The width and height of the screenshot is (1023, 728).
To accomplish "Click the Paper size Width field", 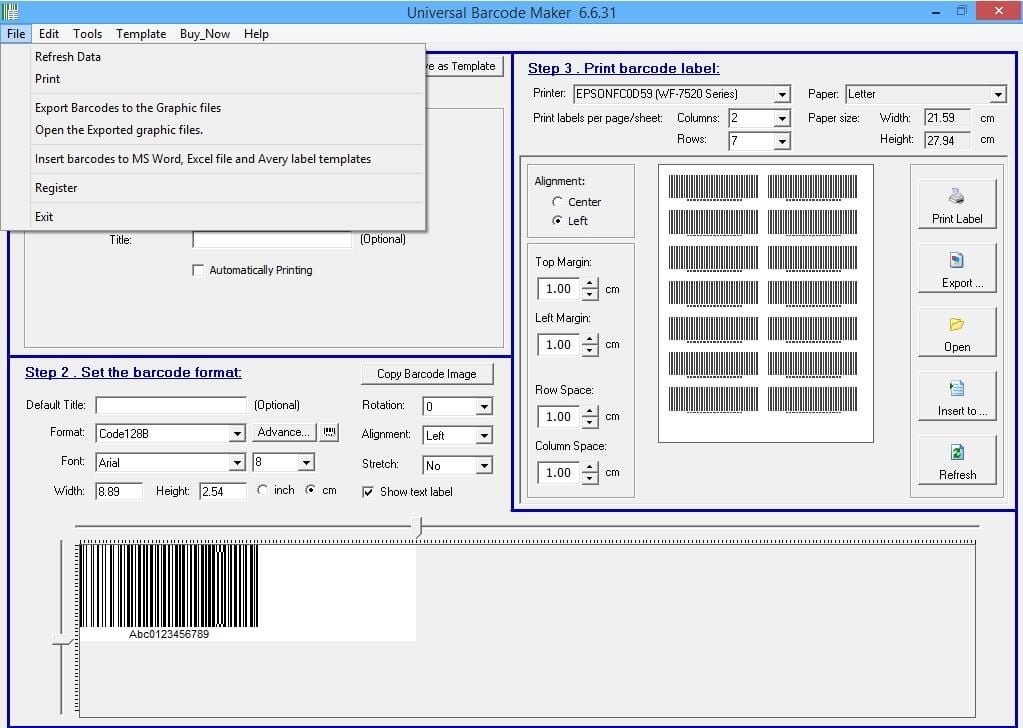I will [947, 118].
